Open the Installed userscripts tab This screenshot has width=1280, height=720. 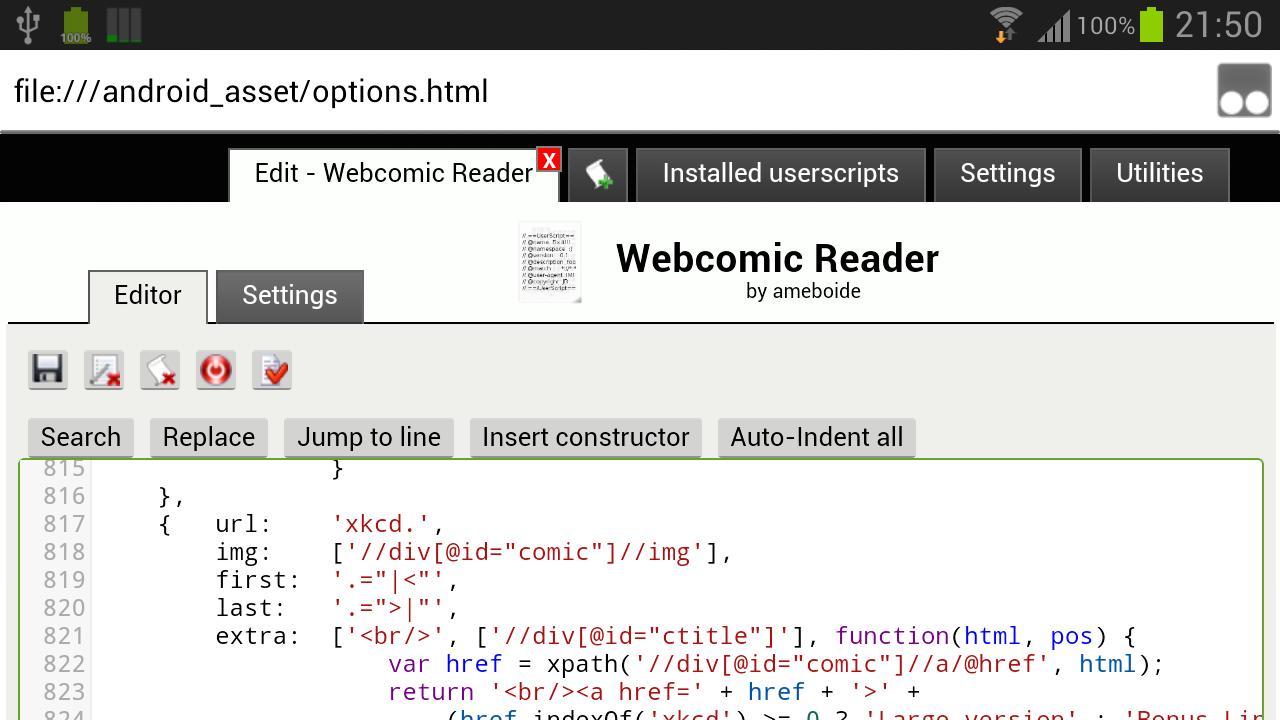click(x=781, y=174)
